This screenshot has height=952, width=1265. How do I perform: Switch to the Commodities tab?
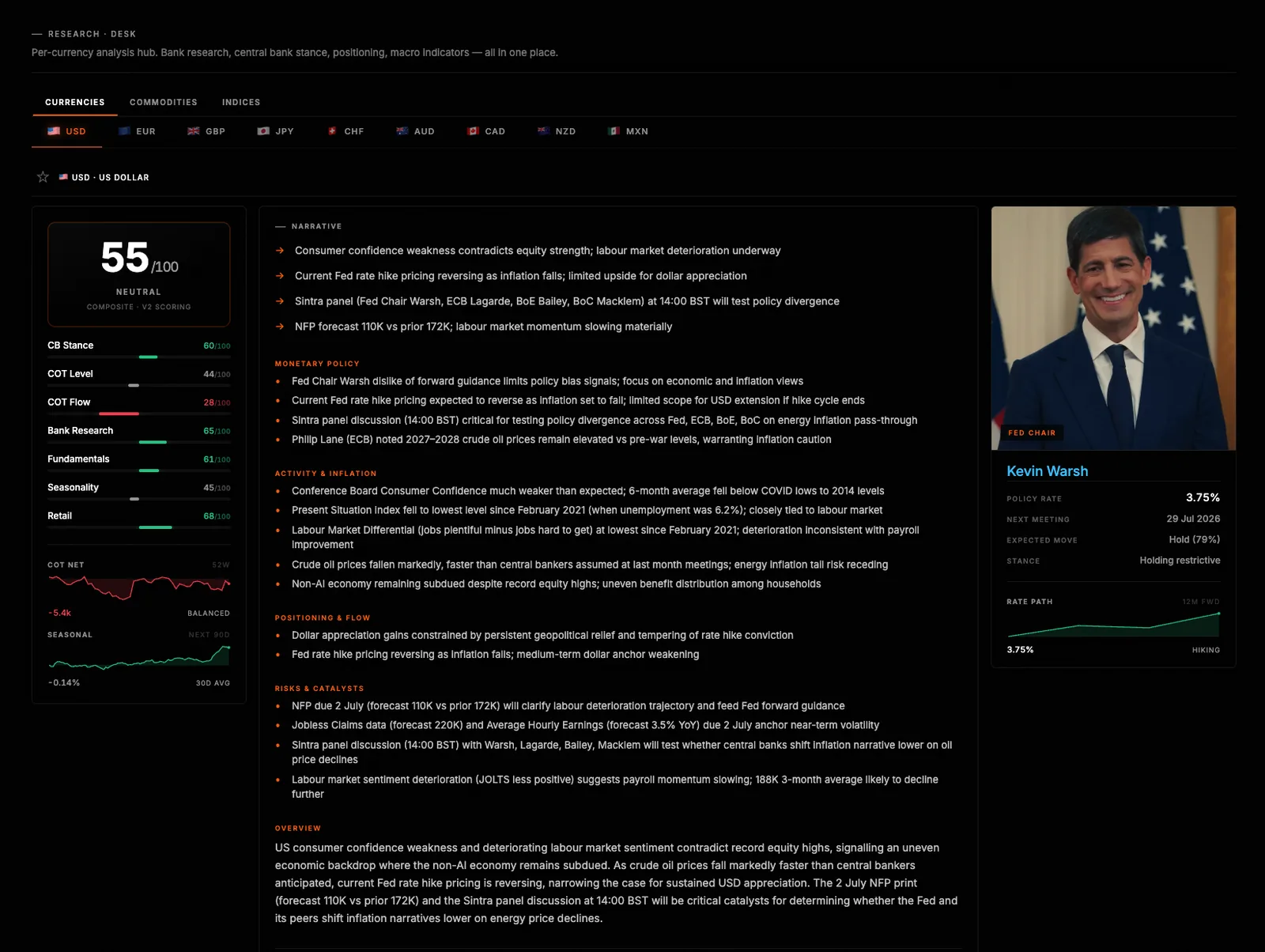(x=164, y=102)
